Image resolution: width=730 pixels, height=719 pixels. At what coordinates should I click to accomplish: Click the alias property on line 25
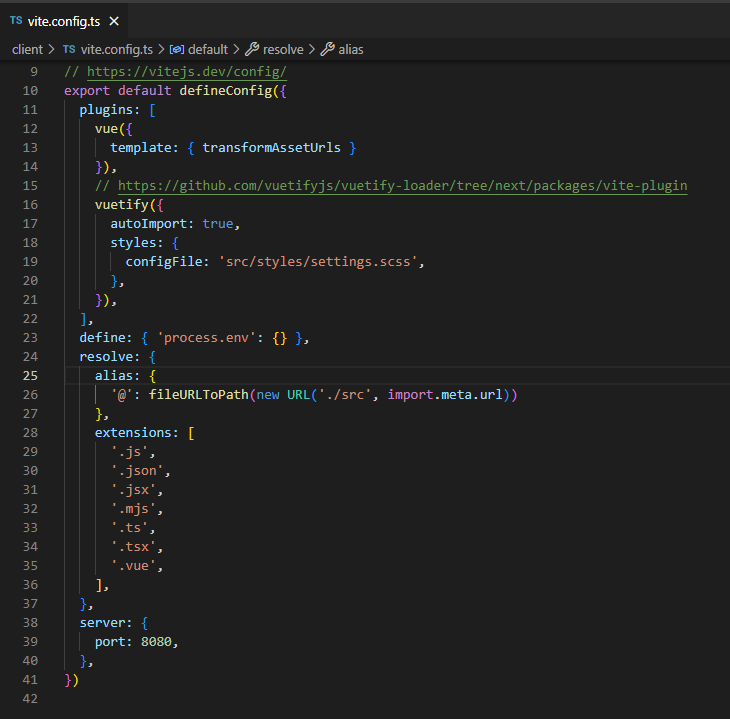point(114,376)
